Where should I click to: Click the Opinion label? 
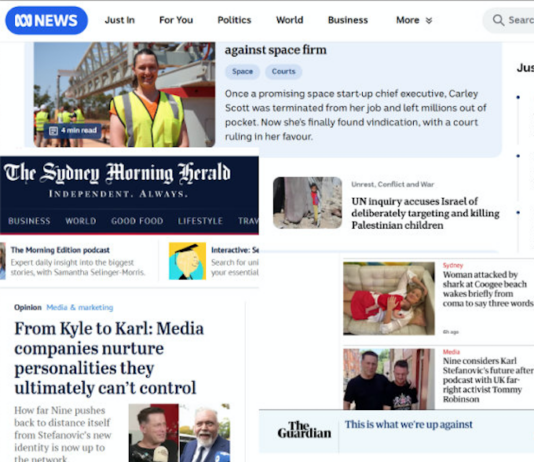(x=28, y=307)
